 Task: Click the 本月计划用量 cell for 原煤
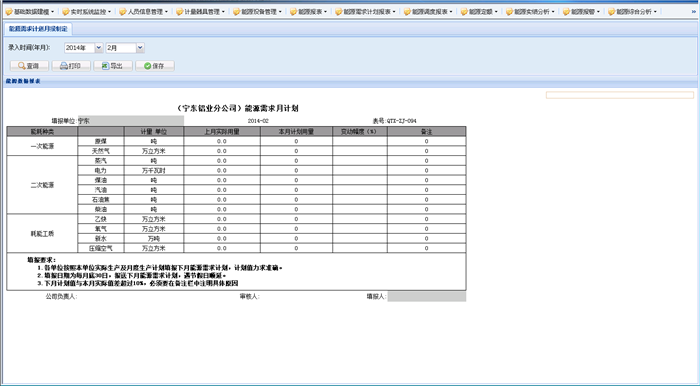tap(296, 141)
